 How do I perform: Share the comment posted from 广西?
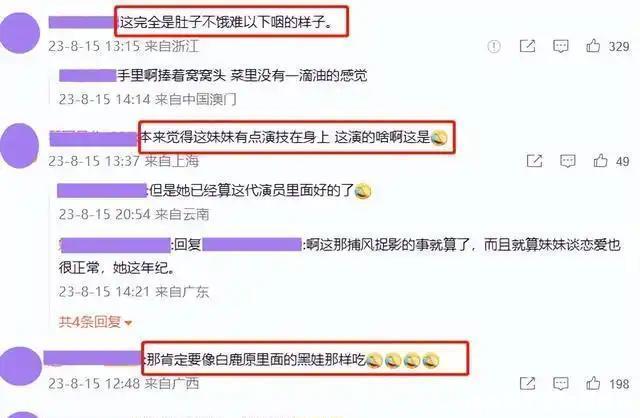(x=527, y=383)
